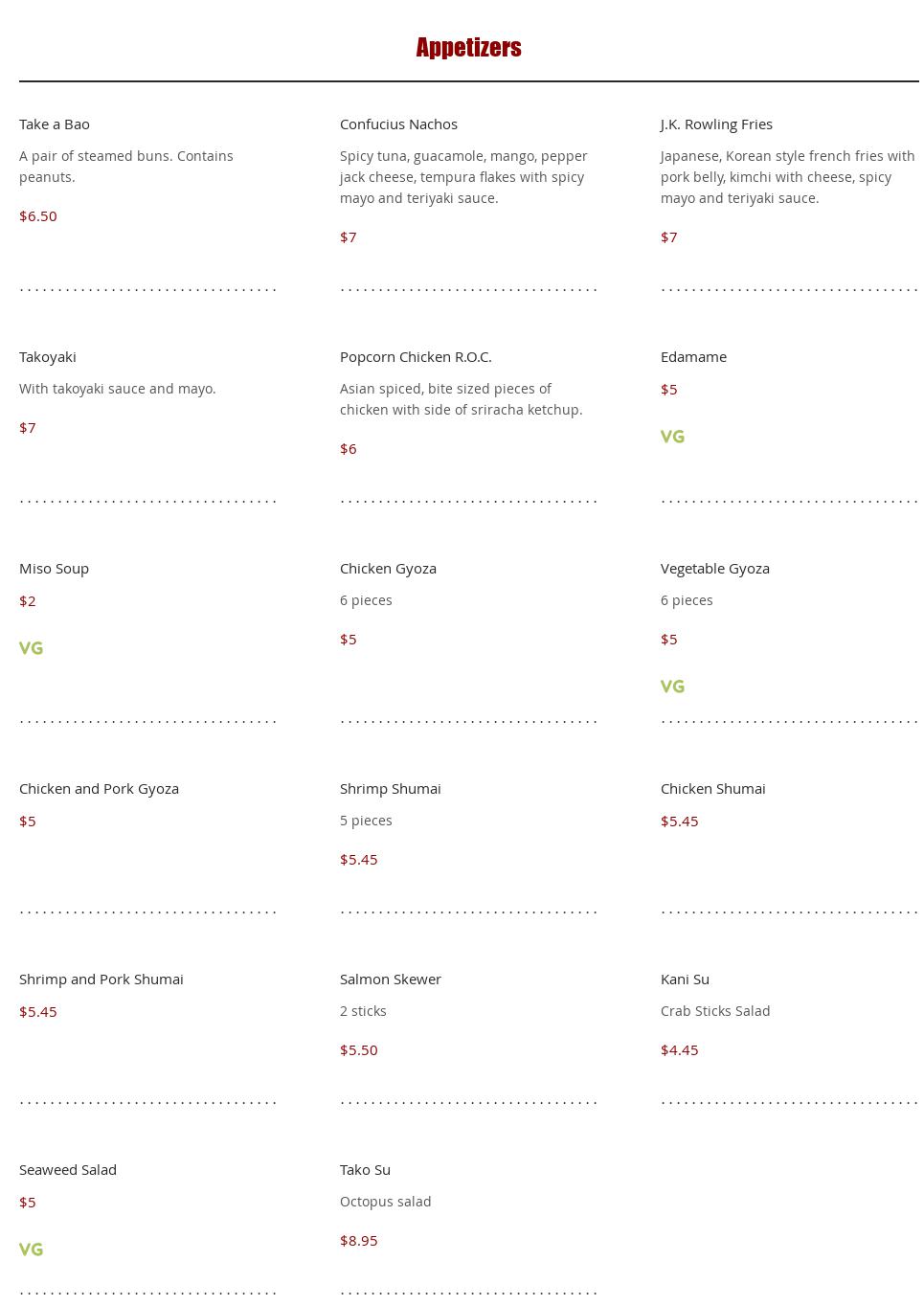Click the Chicken Gyoza title
The width and height of the screenshot is (924, 1306).
click(388, 569)
